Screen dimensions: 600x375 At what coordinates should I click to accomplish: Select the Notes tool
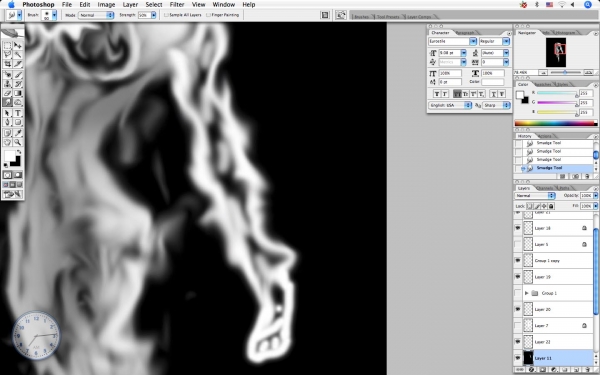(7, 133)
